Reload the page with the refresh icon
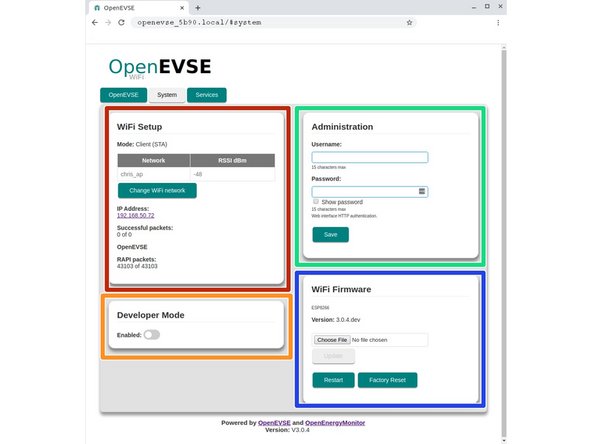This screenshot has width=592, height=444. click(x=121, y=23)
